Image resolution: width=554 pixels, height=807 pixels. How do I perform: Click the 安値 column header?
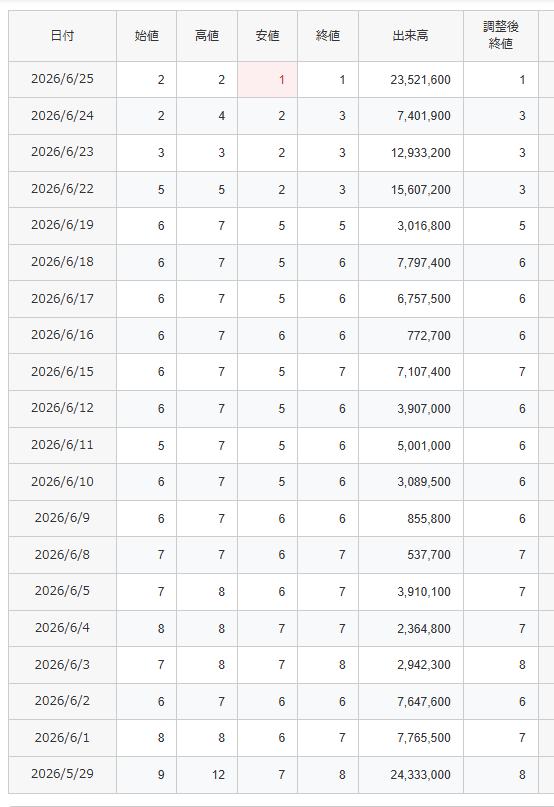(x=267, y=36)
